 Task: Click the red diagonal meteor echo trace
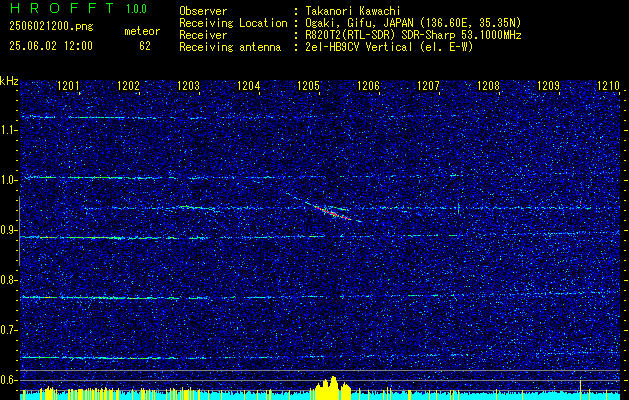[331, 213]
